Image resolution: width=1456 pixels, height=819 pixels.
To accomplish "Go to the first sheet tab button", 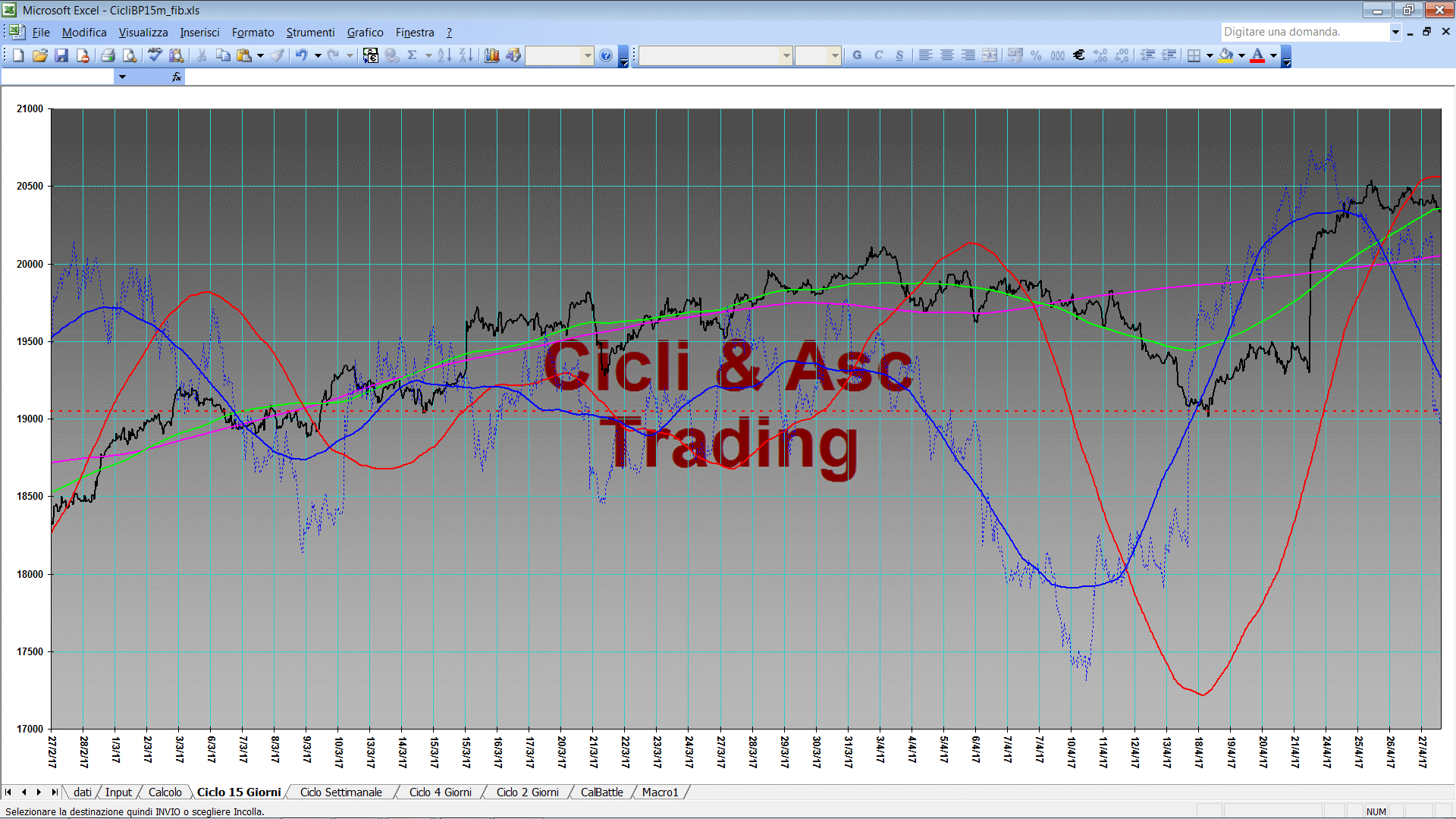I will [x=8, y=792].
